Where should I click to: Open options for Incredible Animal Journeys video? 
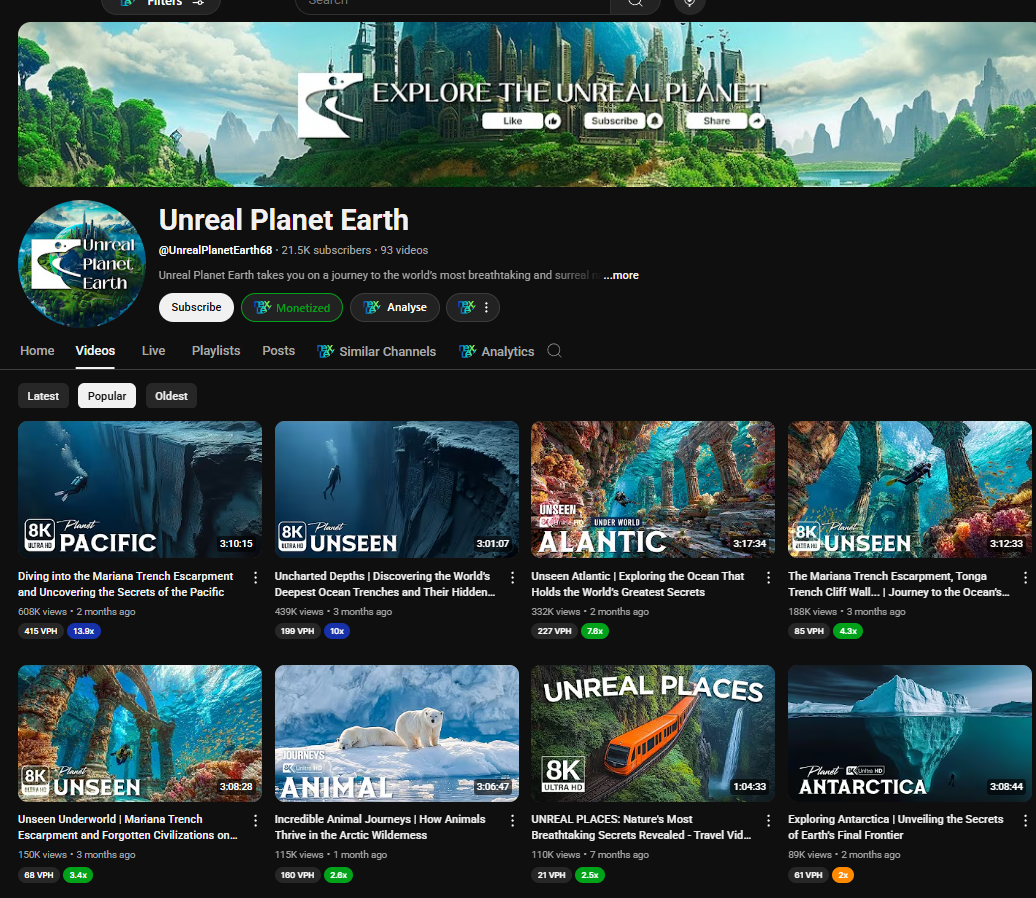pos(512,820)
